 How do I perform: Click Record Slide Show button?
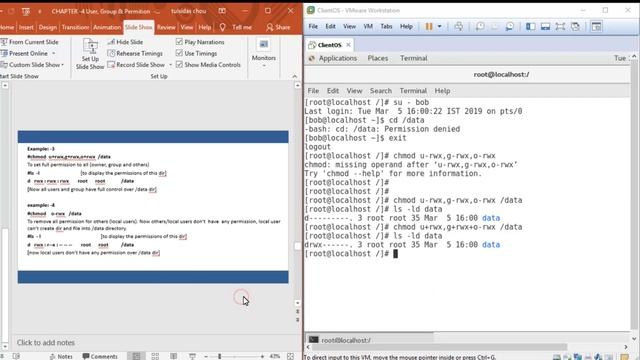point(136,65)
